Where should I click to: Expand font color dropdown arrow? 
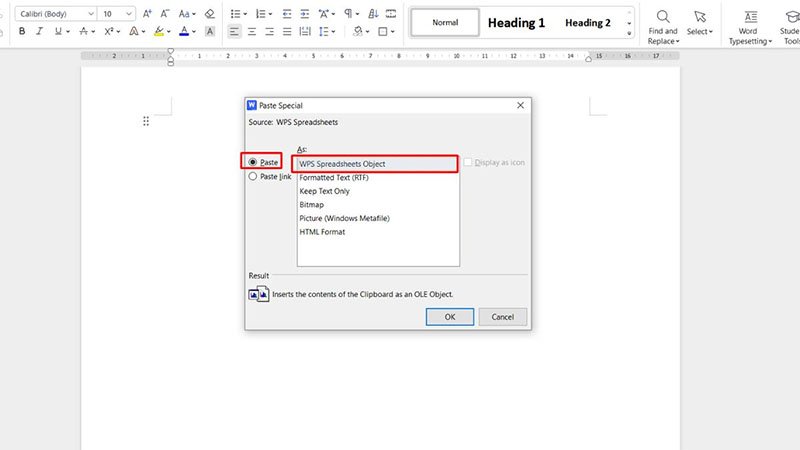point(194,32)
